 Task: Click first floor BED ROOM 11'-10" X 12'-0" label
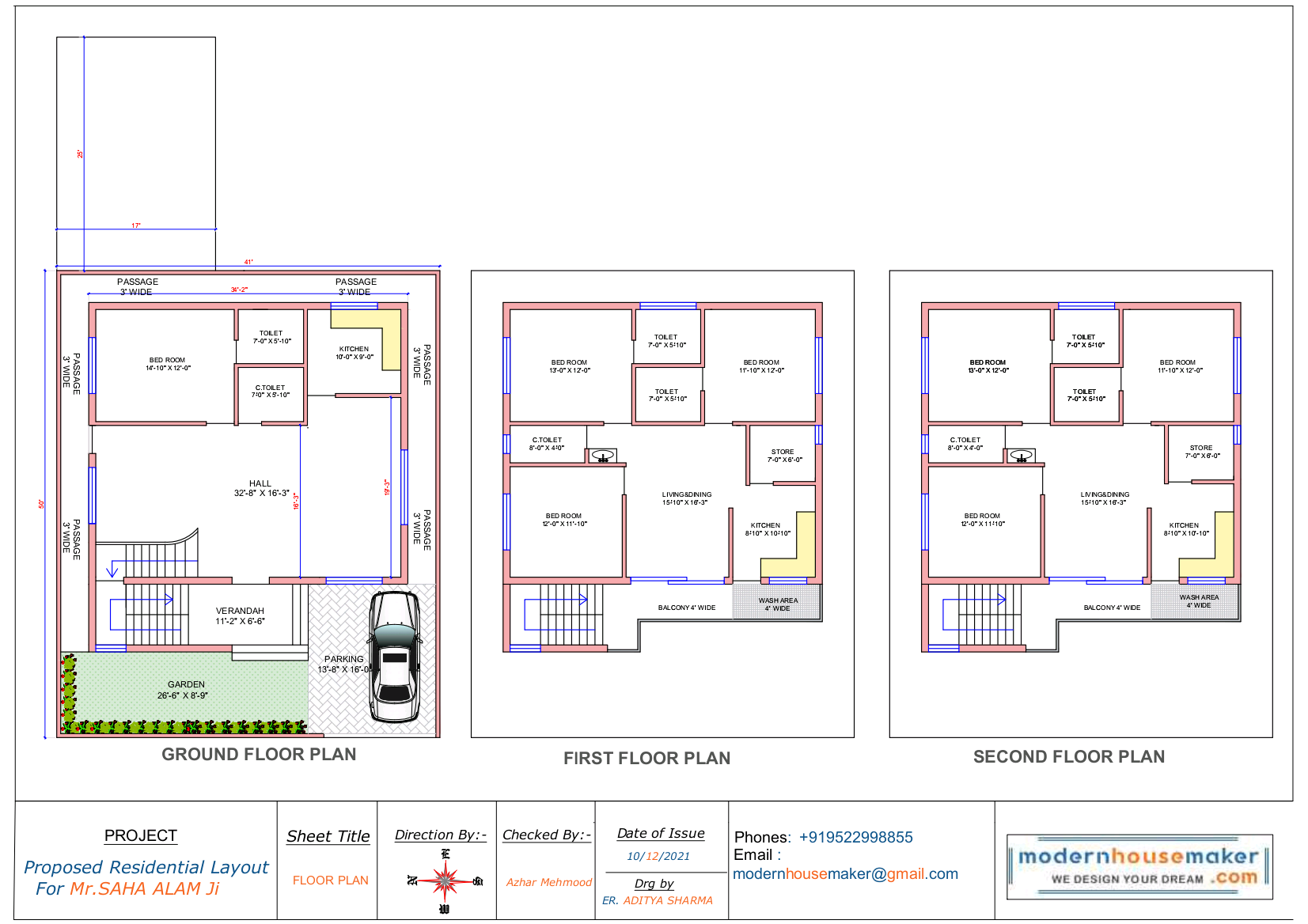[761, 366]
